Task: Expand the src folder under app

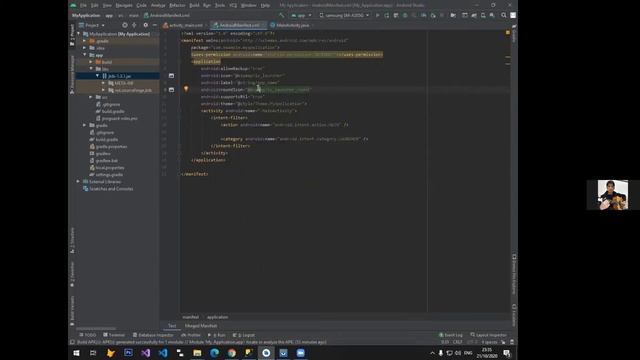Action: [x=91, y=97]
